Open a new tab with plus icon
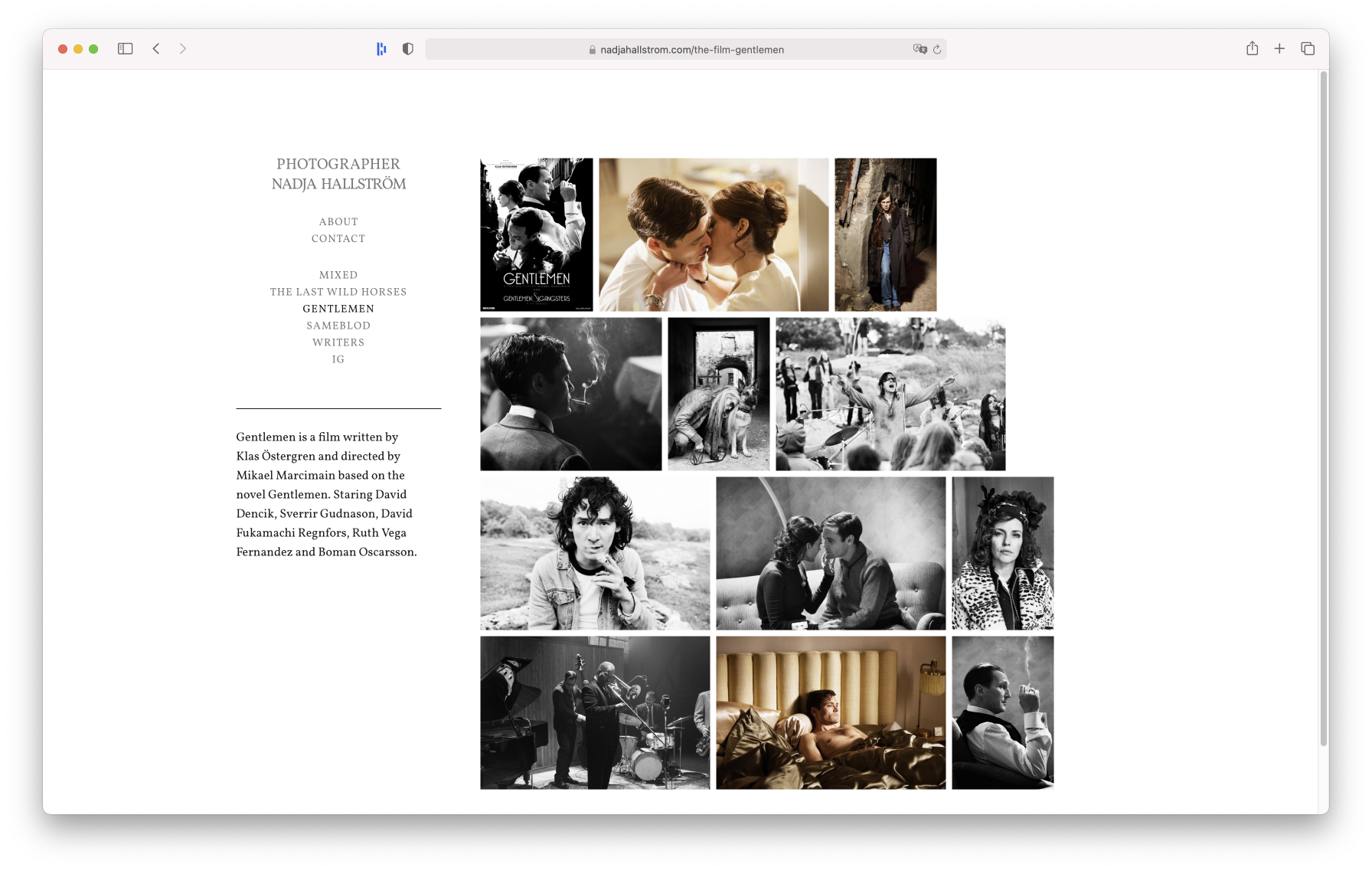1372x871 pixels. pyautogui.click(x=1279, y=49)
